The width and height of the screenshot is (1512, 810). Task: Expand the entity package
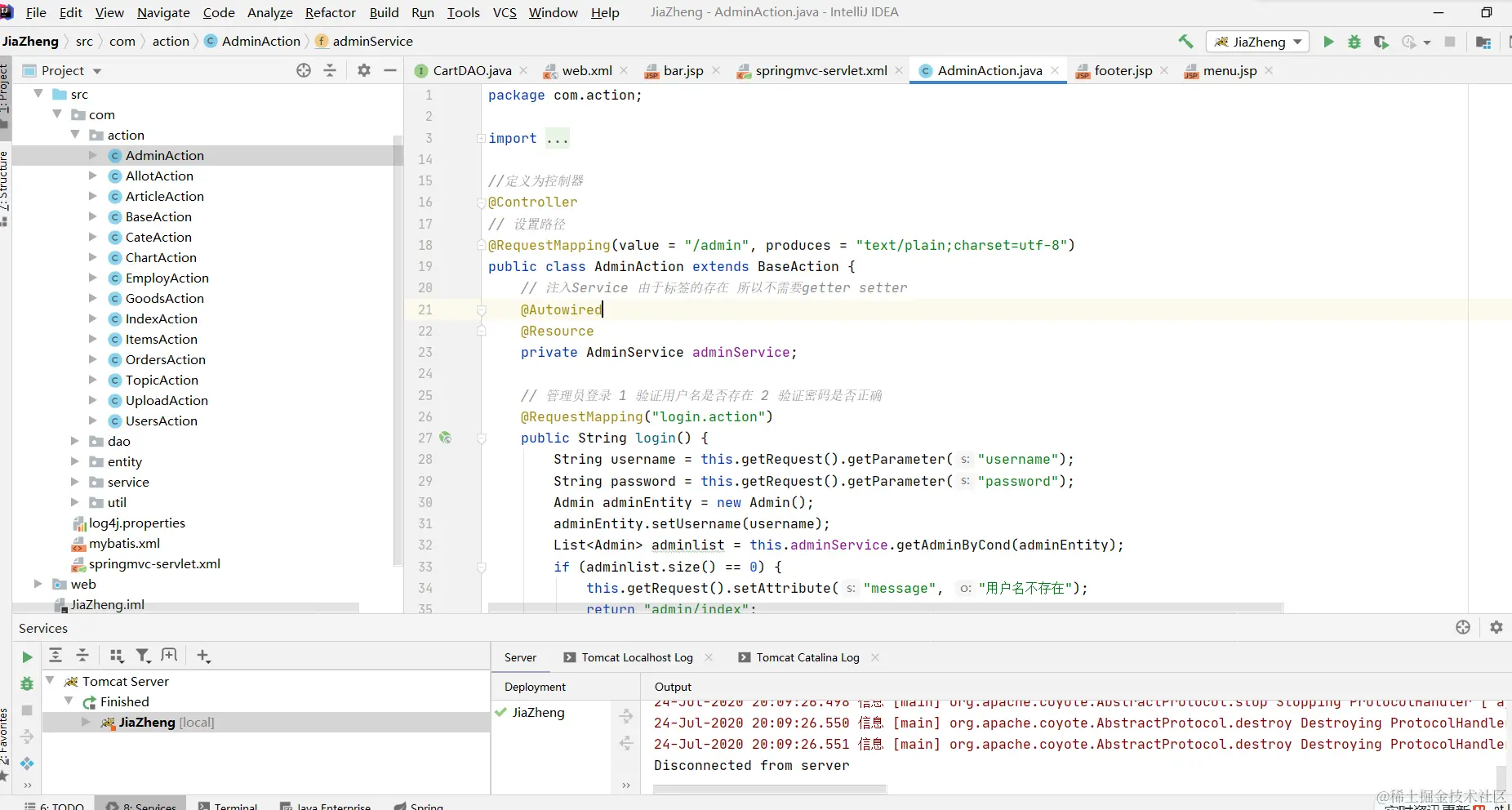[75, 461]
